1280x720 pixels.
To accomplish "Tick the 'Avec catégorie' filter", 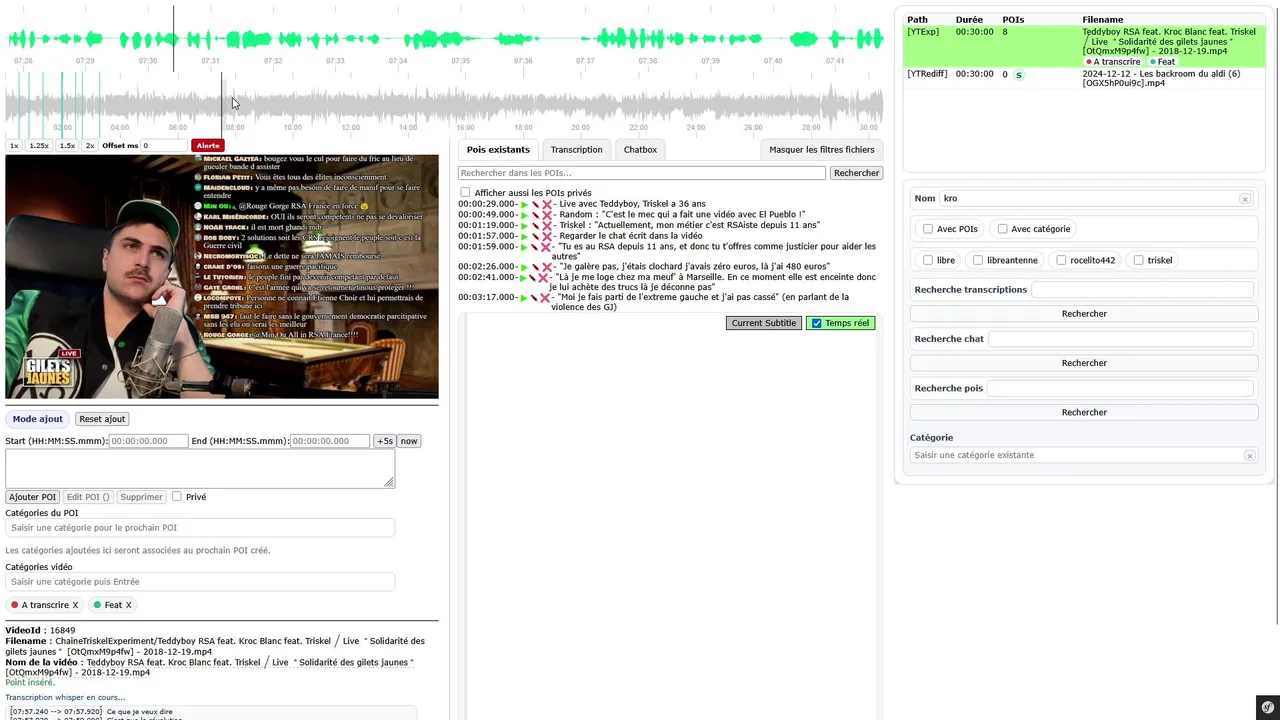I will point(1003,229).
